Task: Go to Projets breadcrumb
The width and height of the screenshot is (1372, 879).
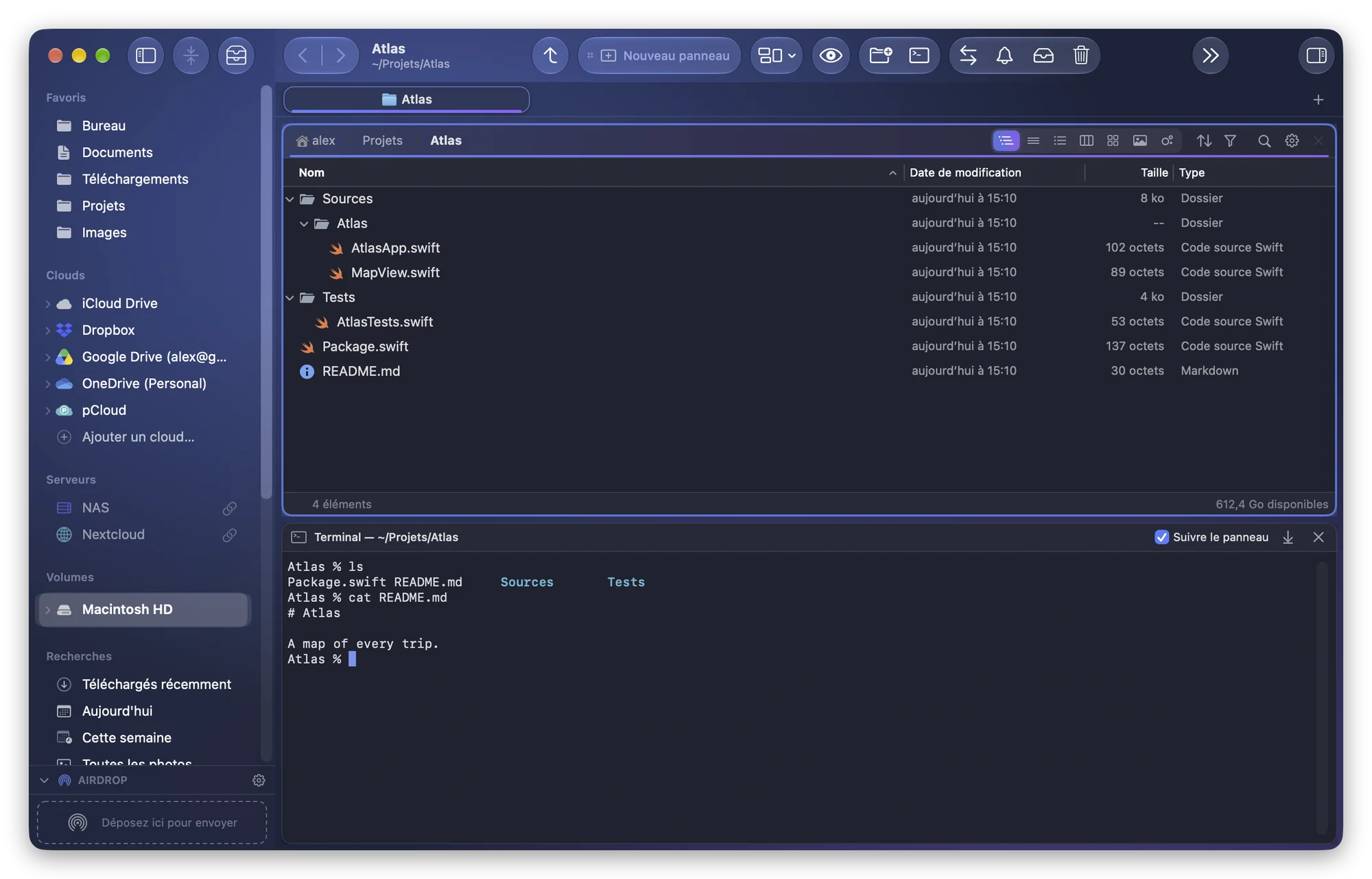Action: [x=382, y=141]
